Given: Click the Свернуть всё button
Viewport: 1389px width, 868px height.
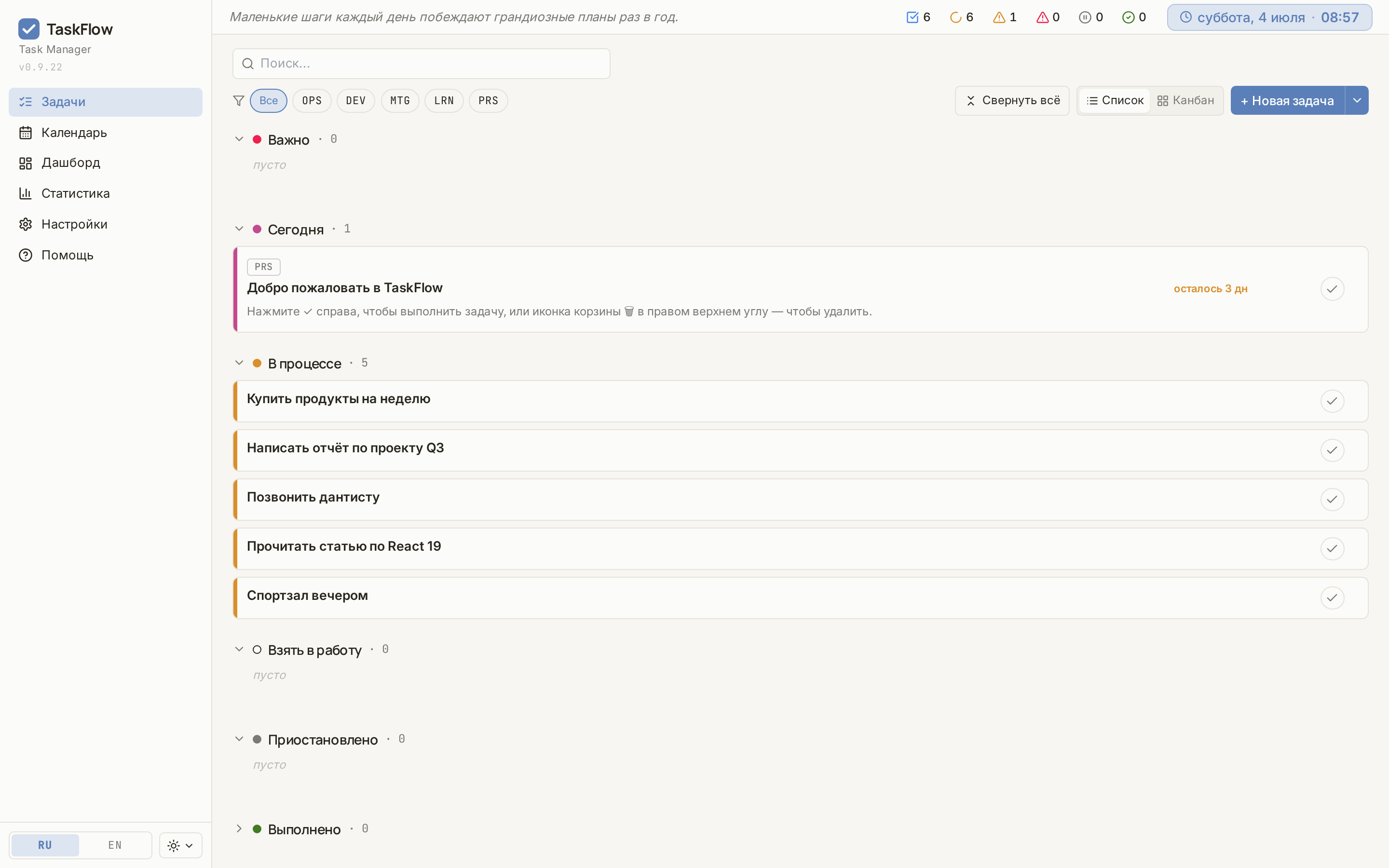Looking at the screenshot, I should pos(1012,101).
